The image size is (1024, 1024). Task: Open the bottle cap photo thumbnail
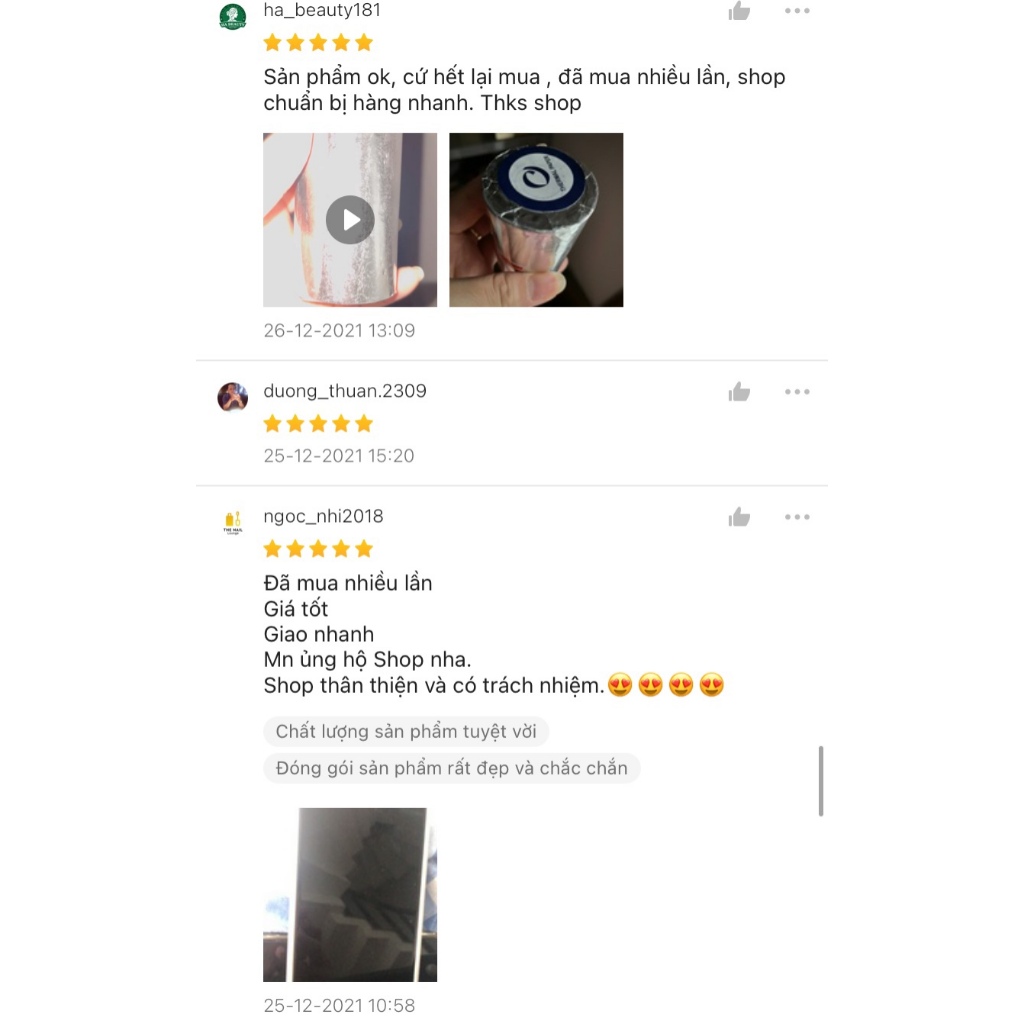click(x=536, y=220)
